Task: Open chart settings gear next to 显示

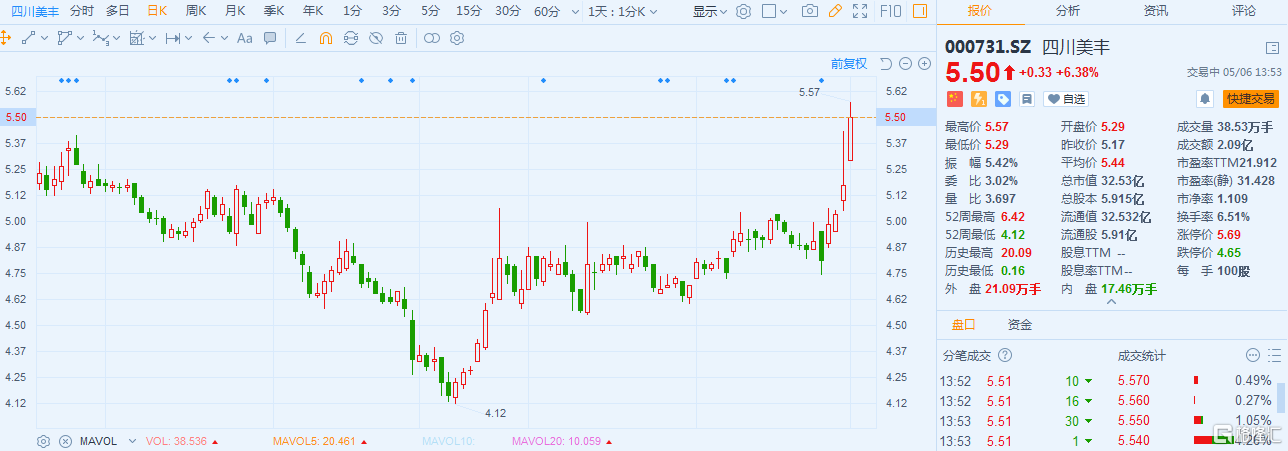Action: coord(743,11)
